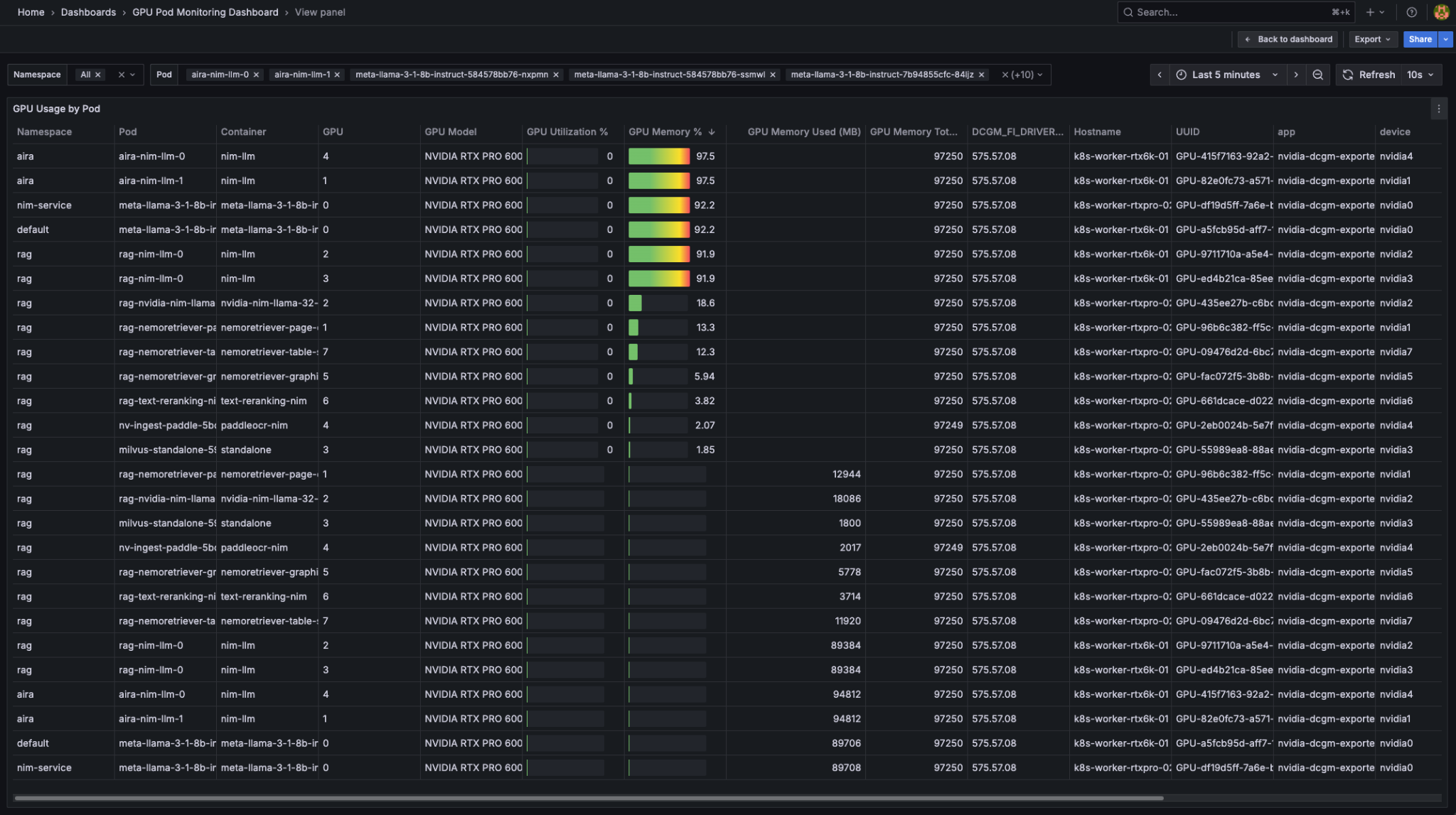Click the 13.3 memory percent value
The height and width of the screenshot is (815, 1456).
click(x=705, y=328)
